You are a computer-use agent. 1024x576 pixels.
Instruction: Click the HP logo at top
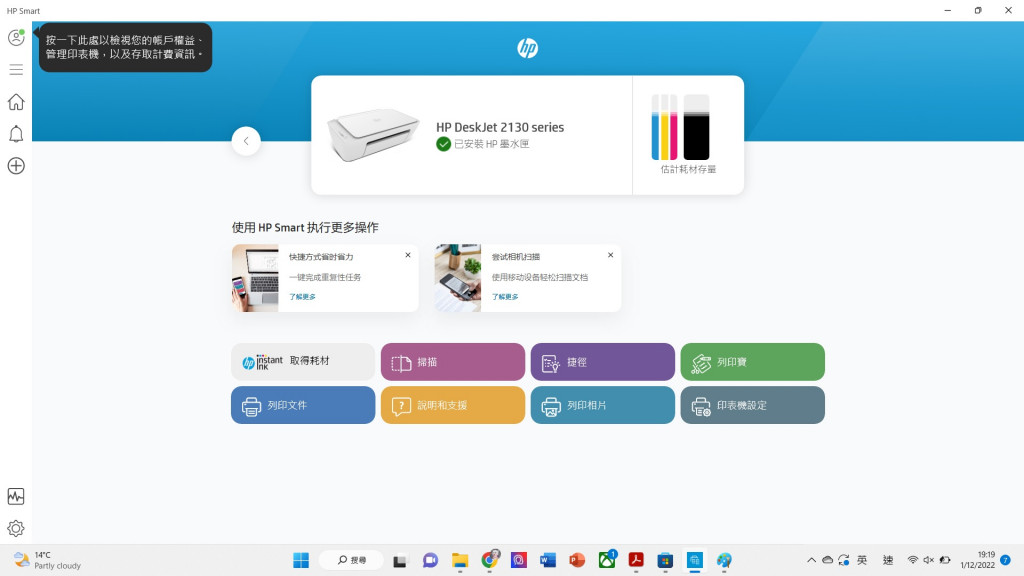pos(528,48)
